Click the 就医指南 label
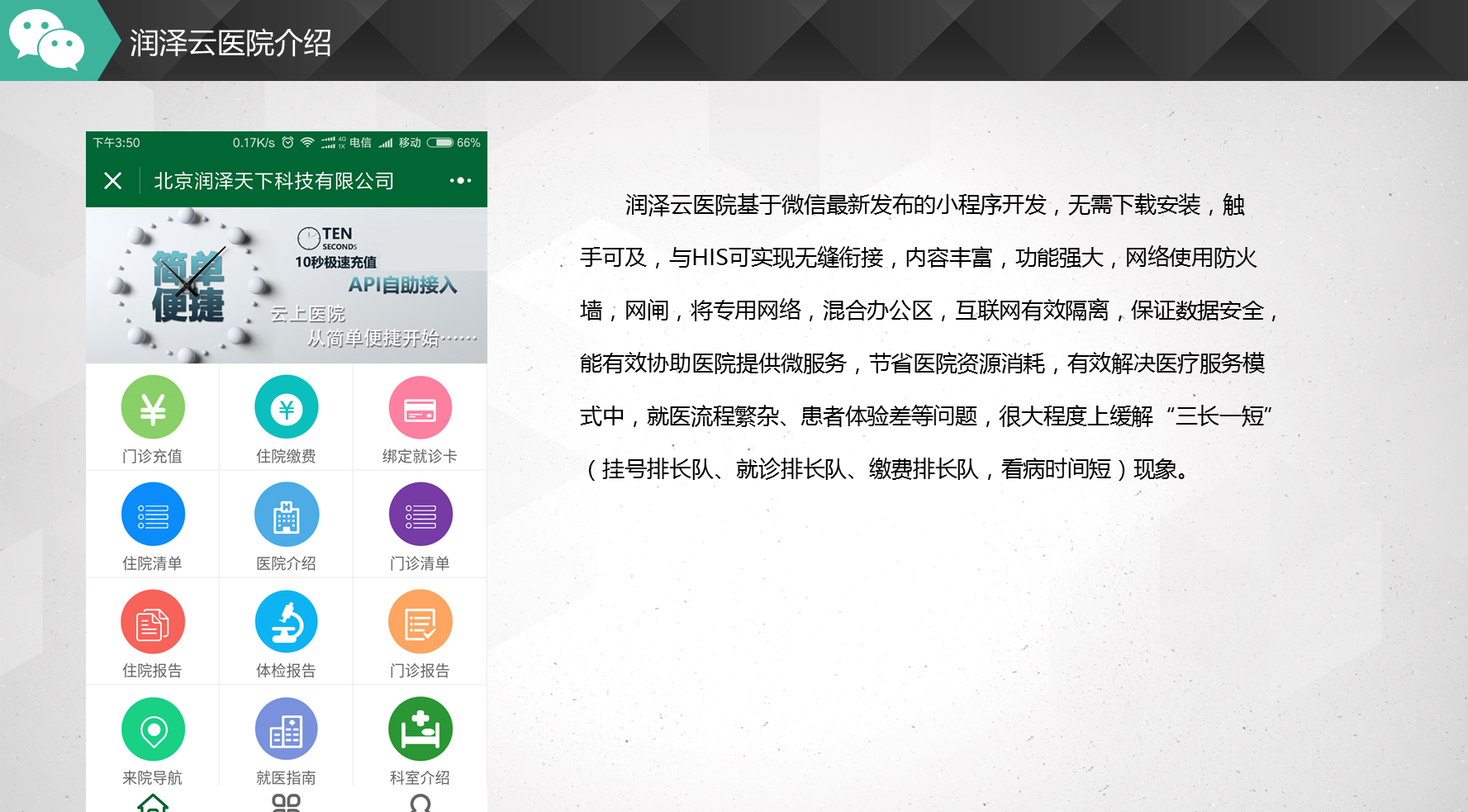The image size is (1468, 812). [287, 778]
